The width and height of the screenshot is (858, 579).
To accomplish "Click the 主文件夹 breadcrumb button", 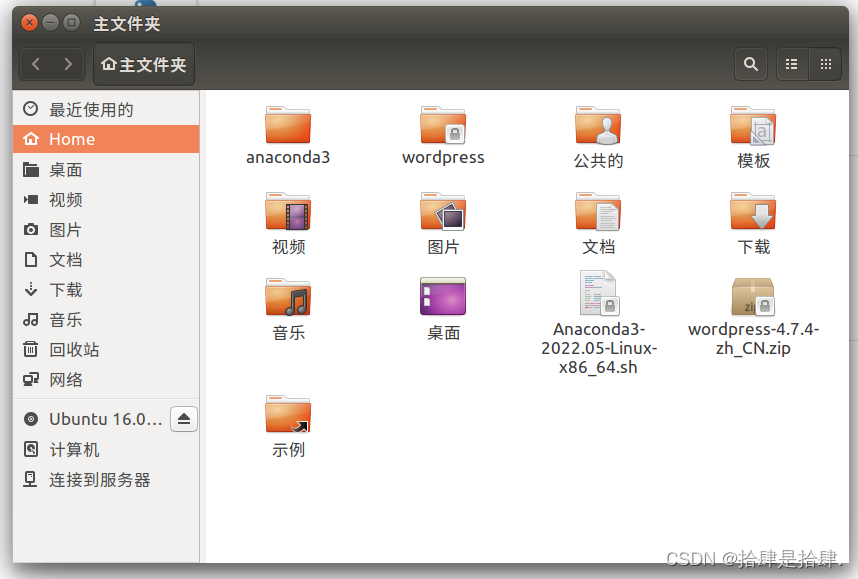I will (x=143, y=63).
